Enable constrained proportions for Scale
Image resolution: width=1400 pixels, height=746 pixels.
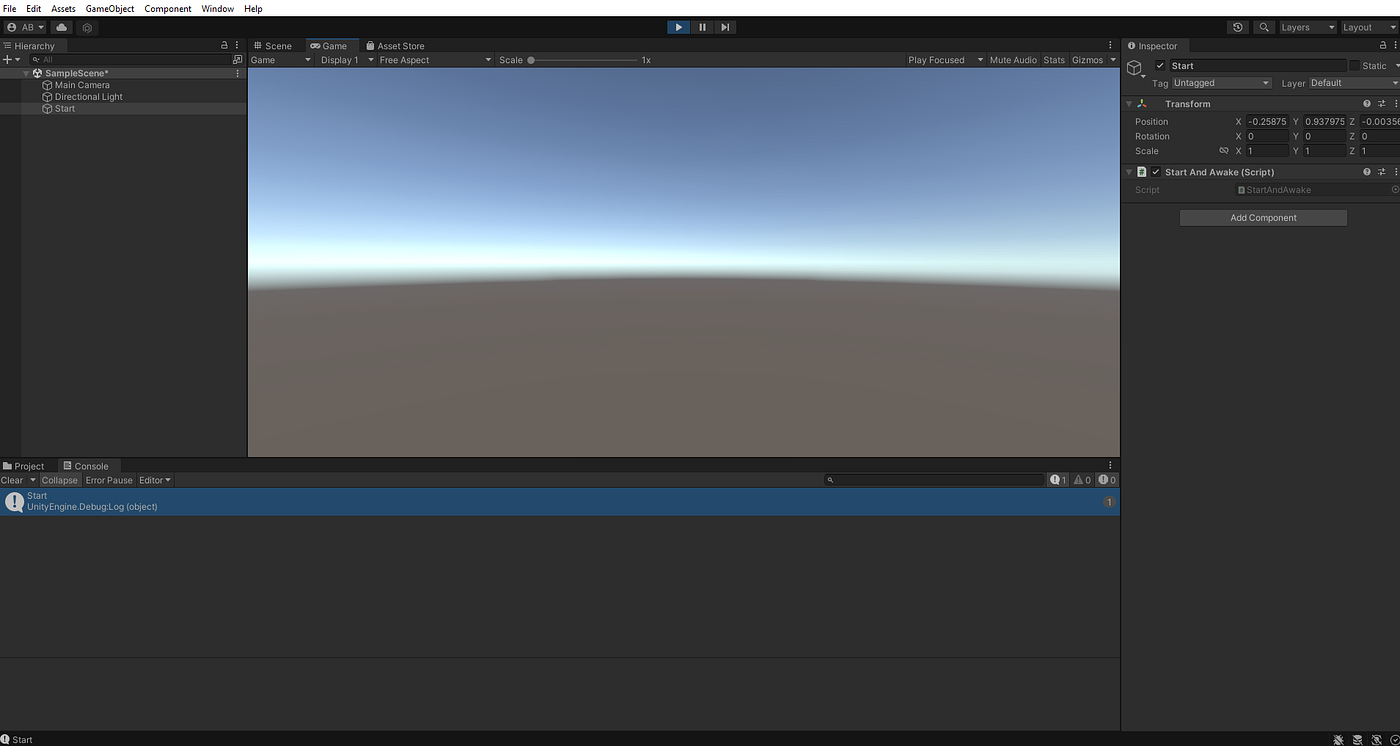(1224, 150)
